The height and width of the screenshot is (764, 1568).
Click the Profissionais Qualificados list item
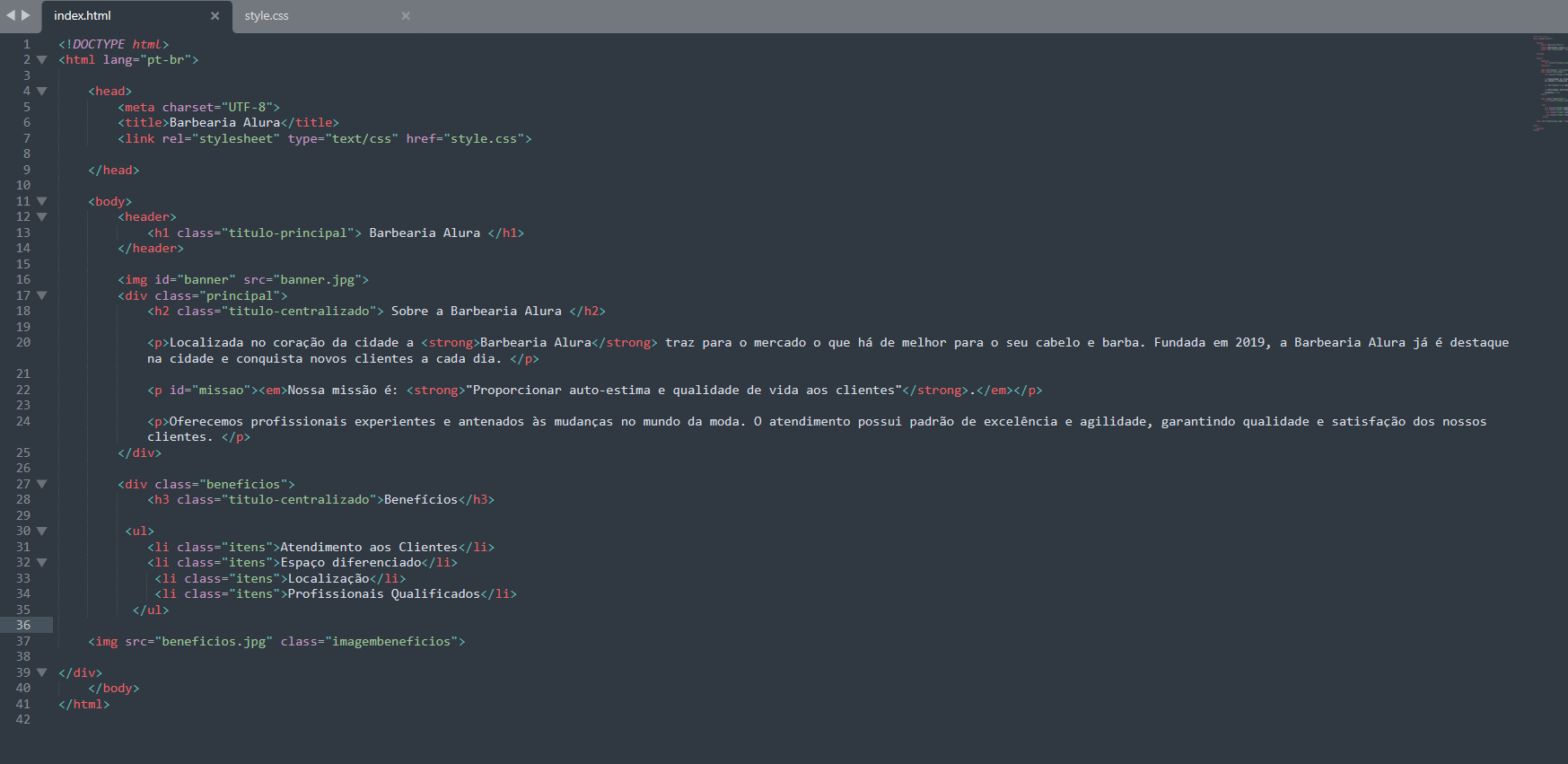pos(336,594)
